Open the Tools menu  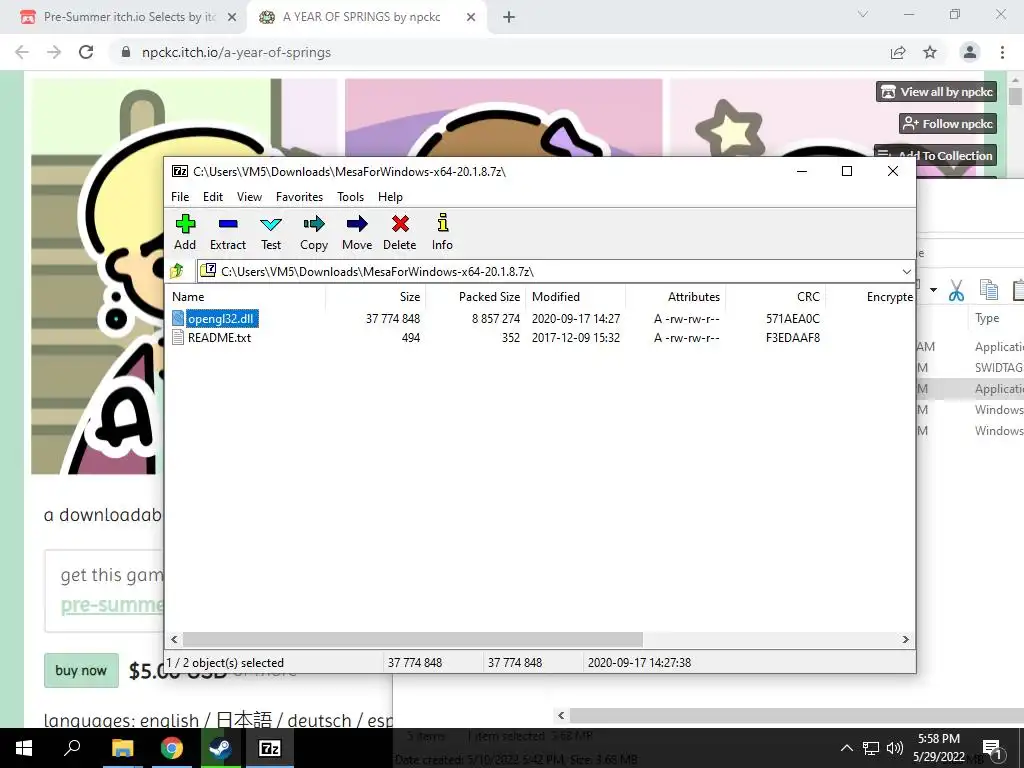(350, 197)
